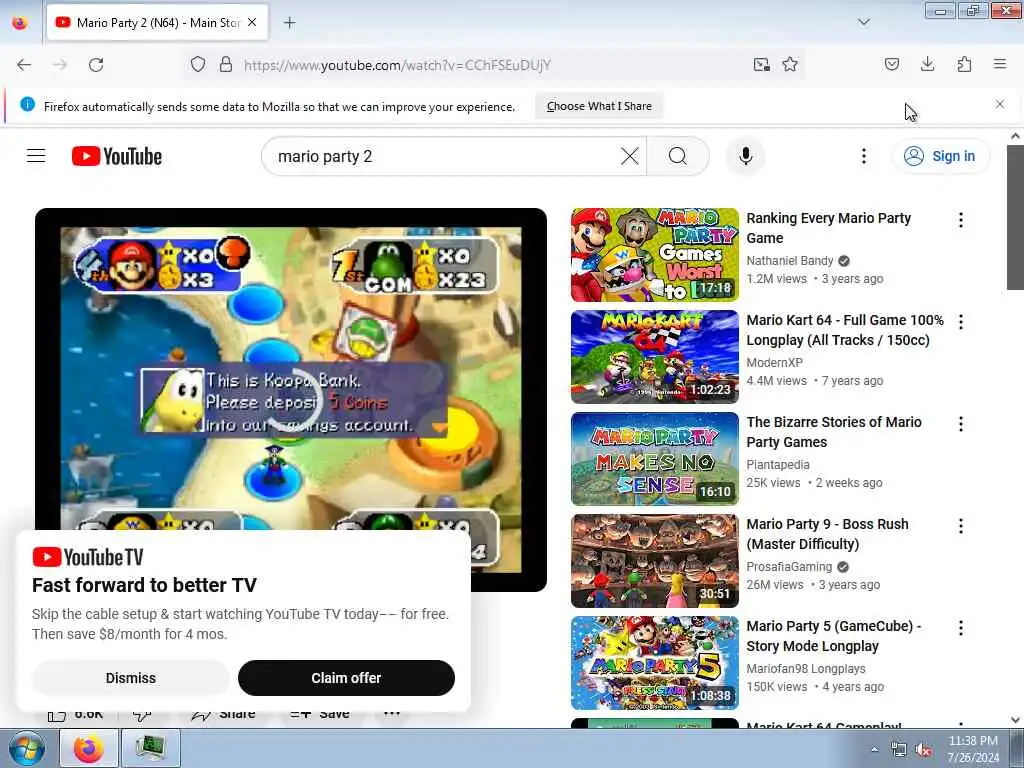Click the Sign in button
This screenshot has width=1024, height=768.
pyautogui.click(x=940, y=156)
